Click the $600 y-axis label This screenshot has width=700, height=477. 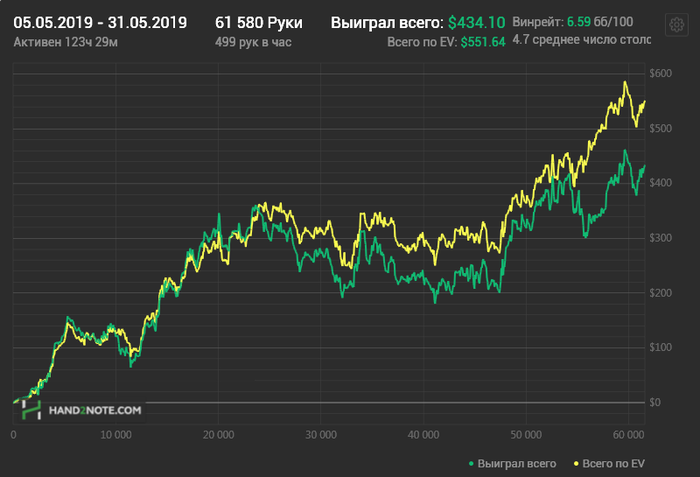[x=661, y=73]
